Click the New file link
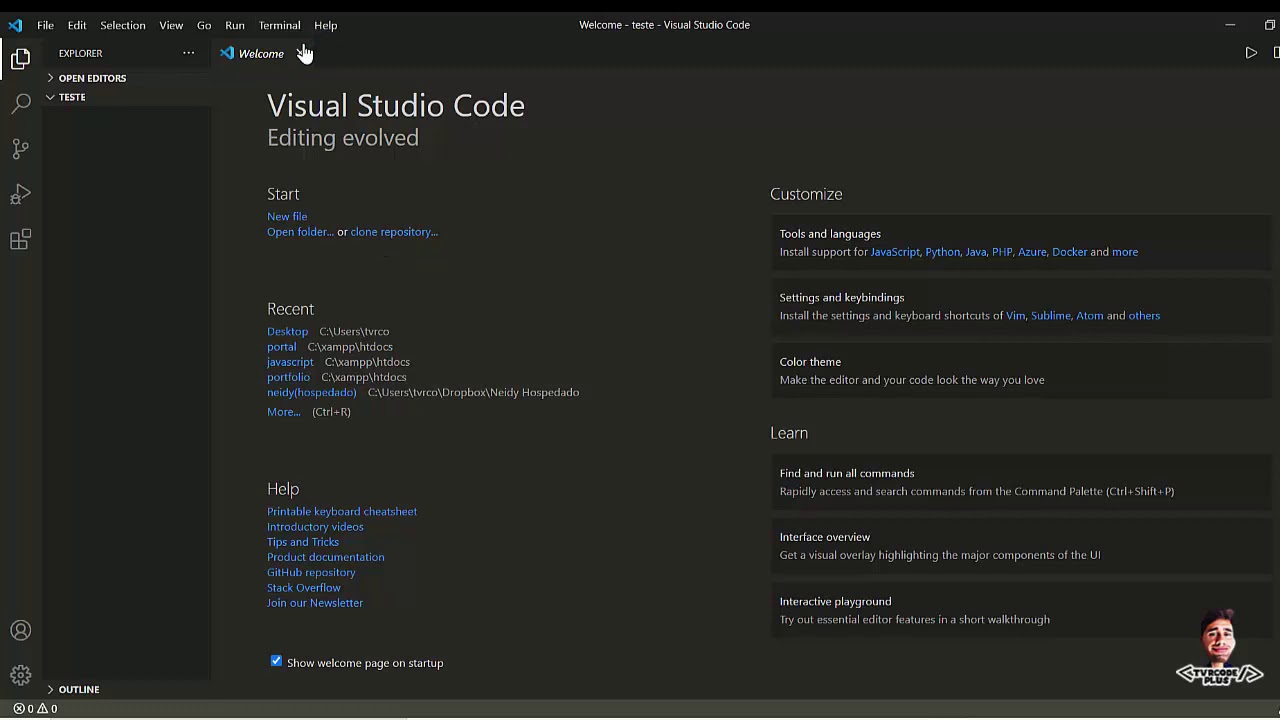Image resolution: width=1280 pixels, height=720 pixels. (287, 216)
